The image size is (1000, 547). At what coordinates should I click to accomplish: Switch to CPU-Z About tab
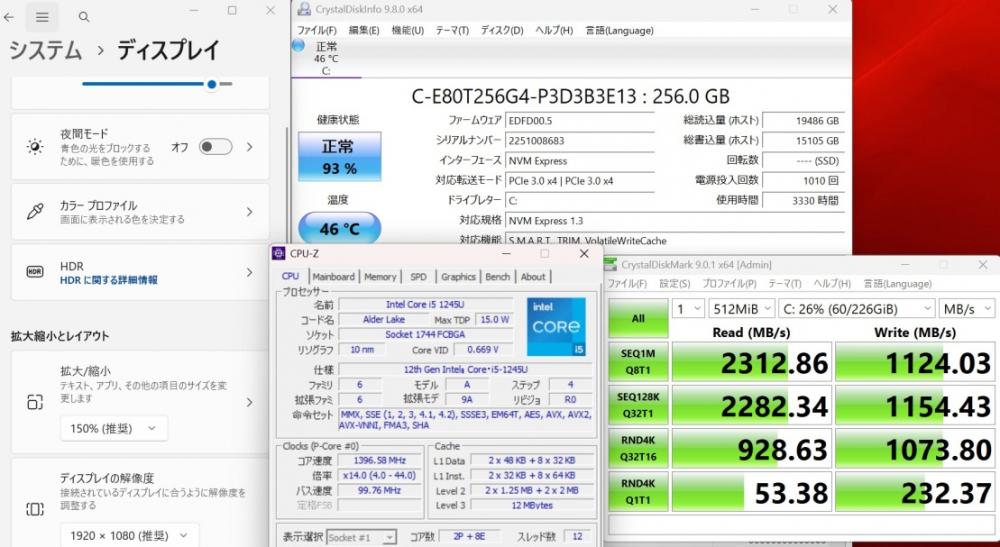(x=533, y=277)
